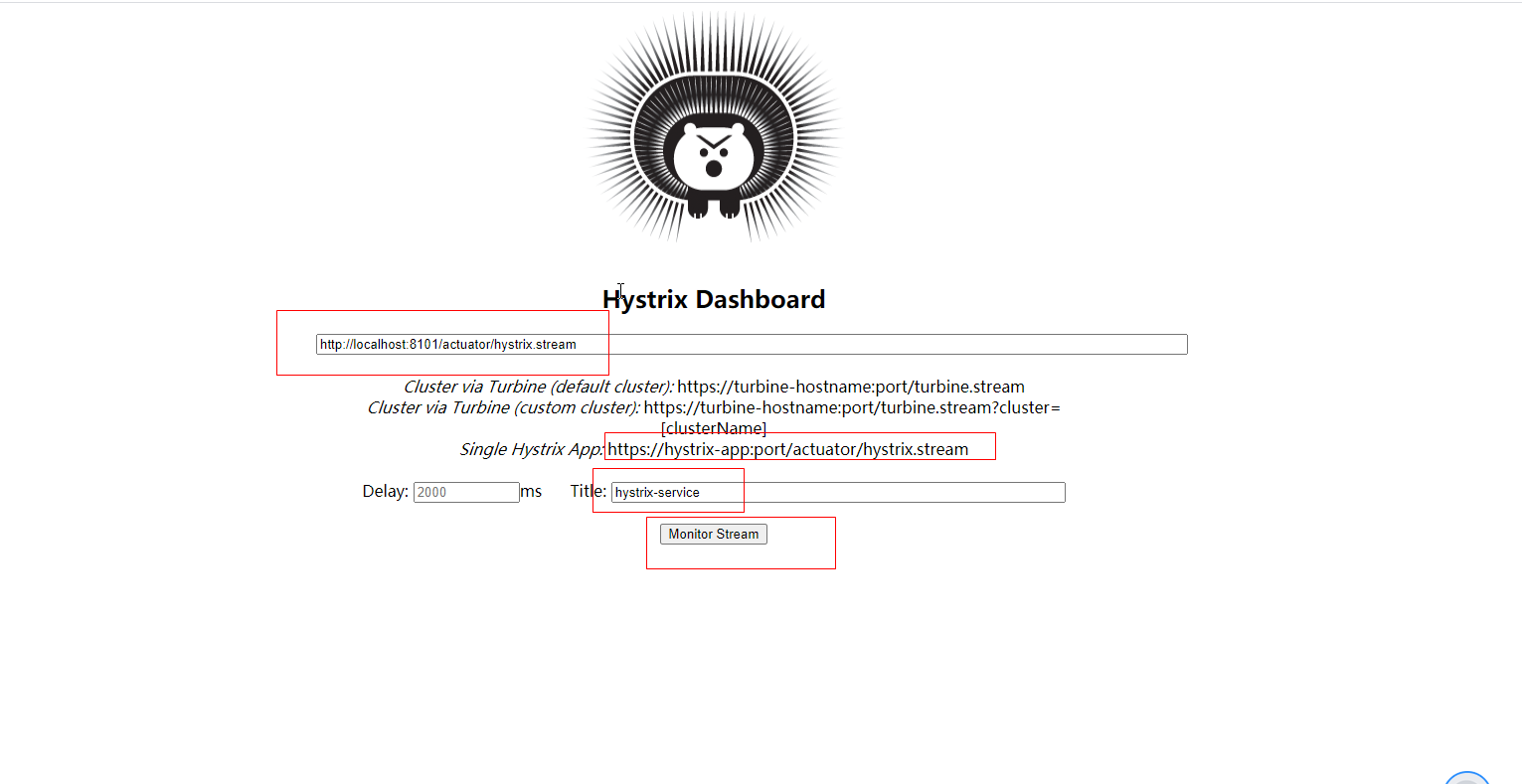This screenshot has width=1522, height=784.
Task: Click the '[clusterName]' placeholder text
Action: 714,428
